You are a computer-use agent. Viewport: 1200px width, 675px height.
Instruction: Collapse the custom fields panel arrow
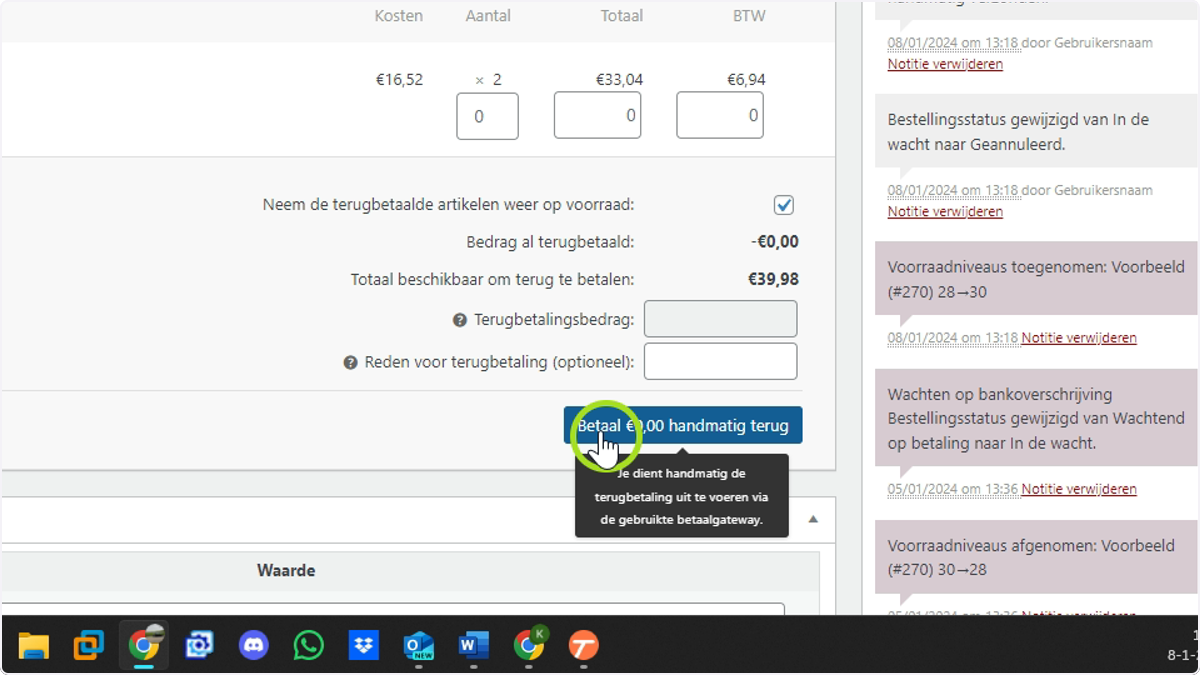point(813,520)
